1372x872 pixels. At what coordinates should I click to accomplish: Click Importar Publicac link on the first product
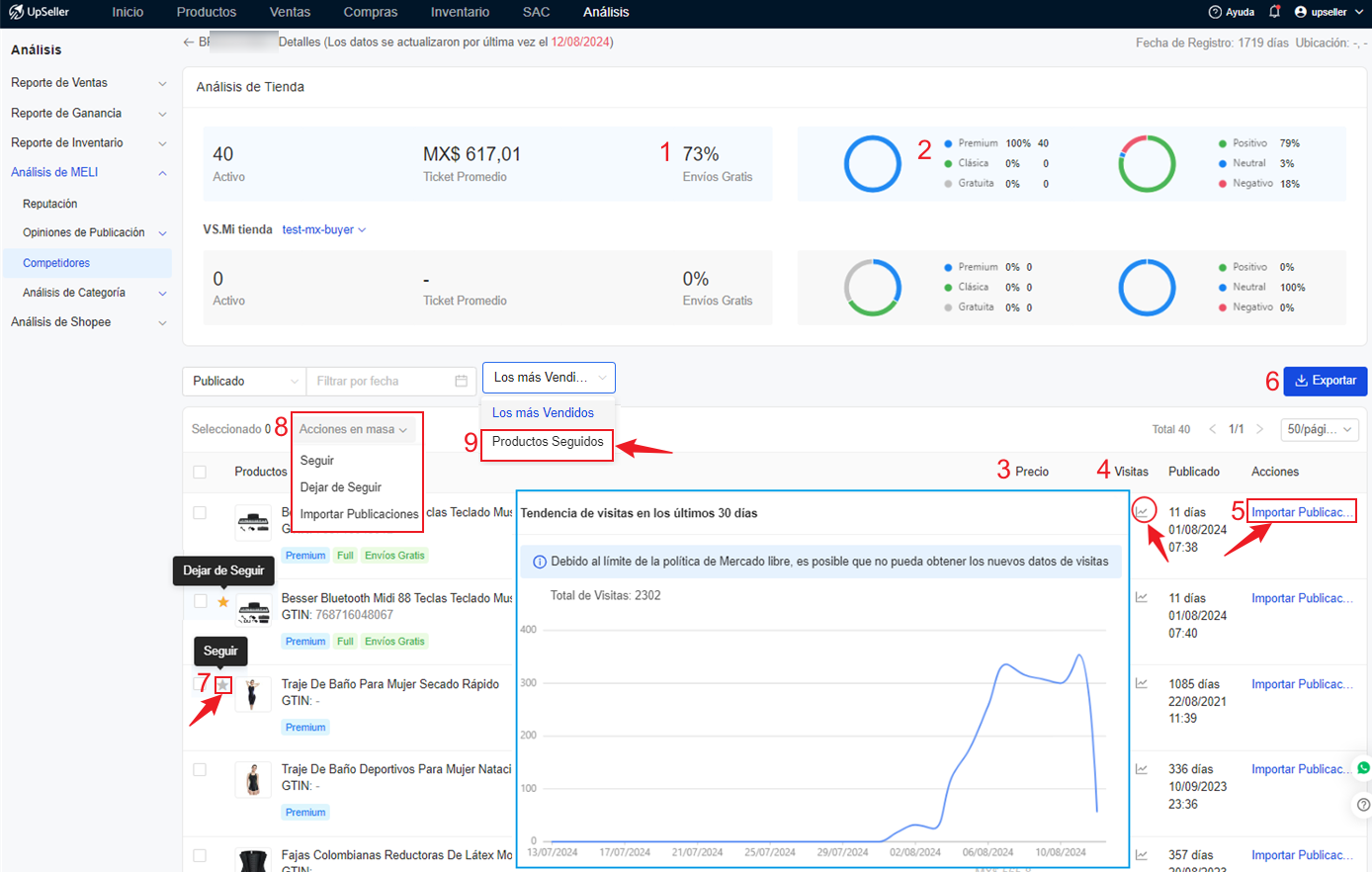point(1300,510)
